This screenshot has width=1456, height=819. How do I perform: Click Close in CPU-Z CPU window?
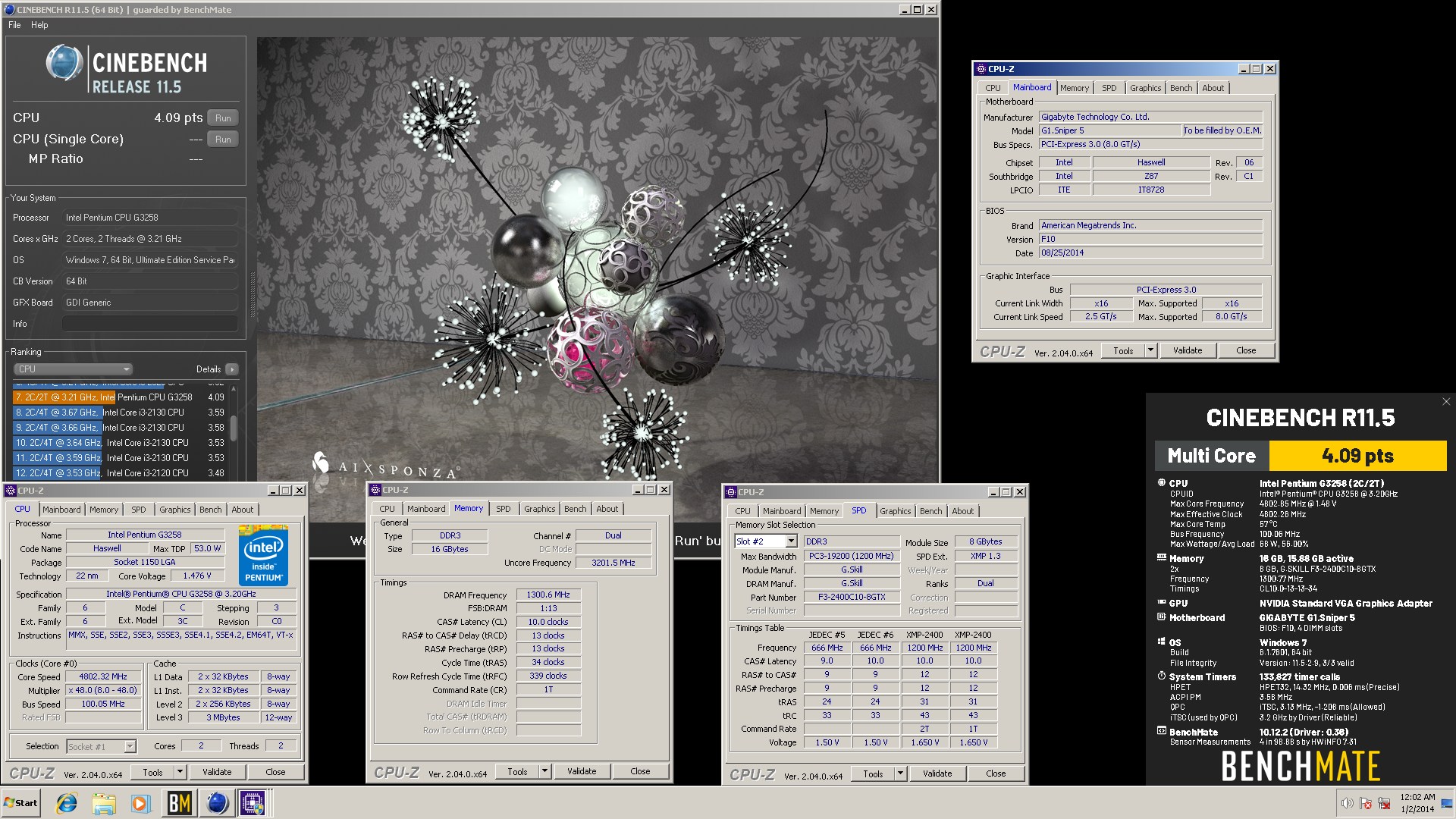275,772
